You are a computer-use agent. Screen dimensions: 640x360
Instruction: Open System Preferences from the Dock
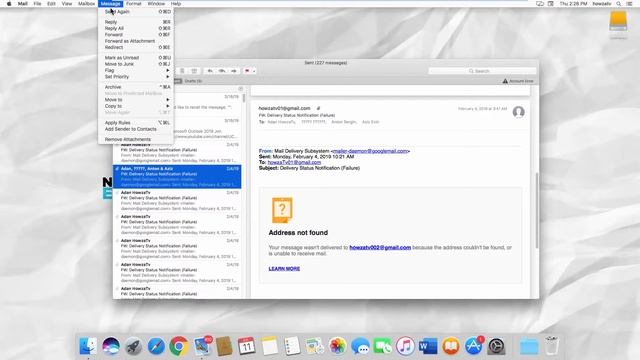click(x=496, y=346)
